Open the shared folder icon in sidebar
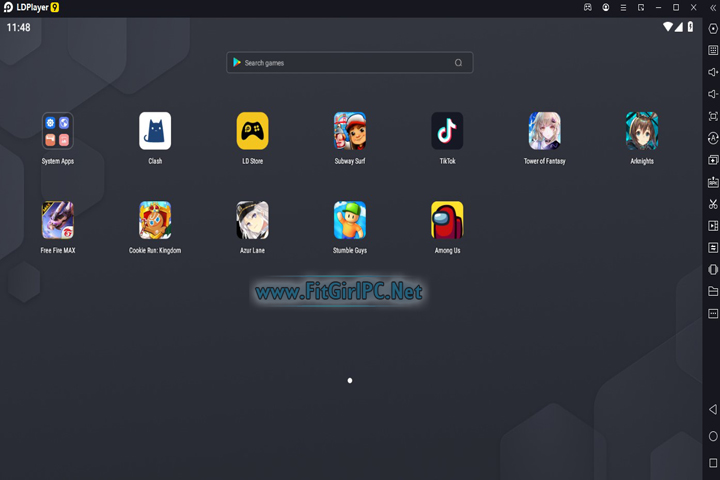The image size is (720, 480). (x=713, y=291)
